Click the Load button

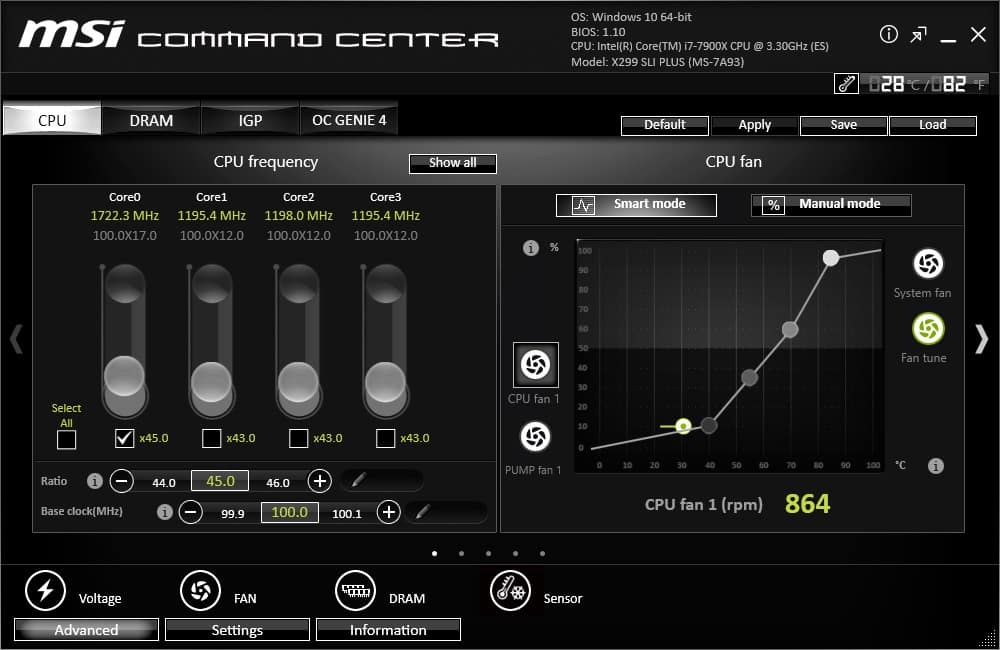[x=932, y=125]
